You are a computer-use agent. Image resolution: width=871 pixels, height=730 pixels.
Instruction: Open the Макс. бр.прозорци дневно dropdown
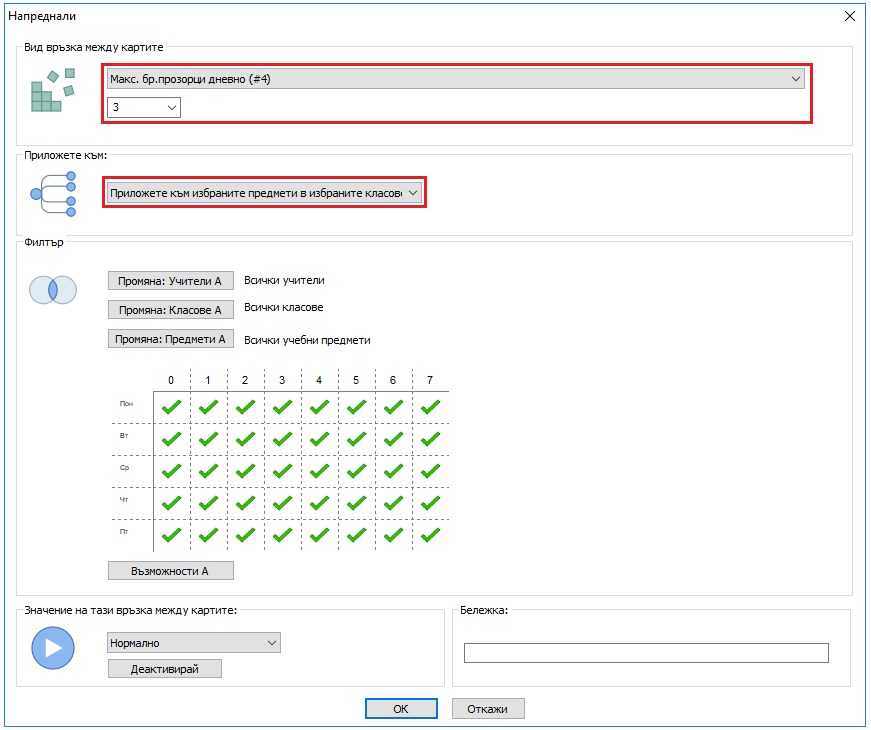(x=455, y=79)
